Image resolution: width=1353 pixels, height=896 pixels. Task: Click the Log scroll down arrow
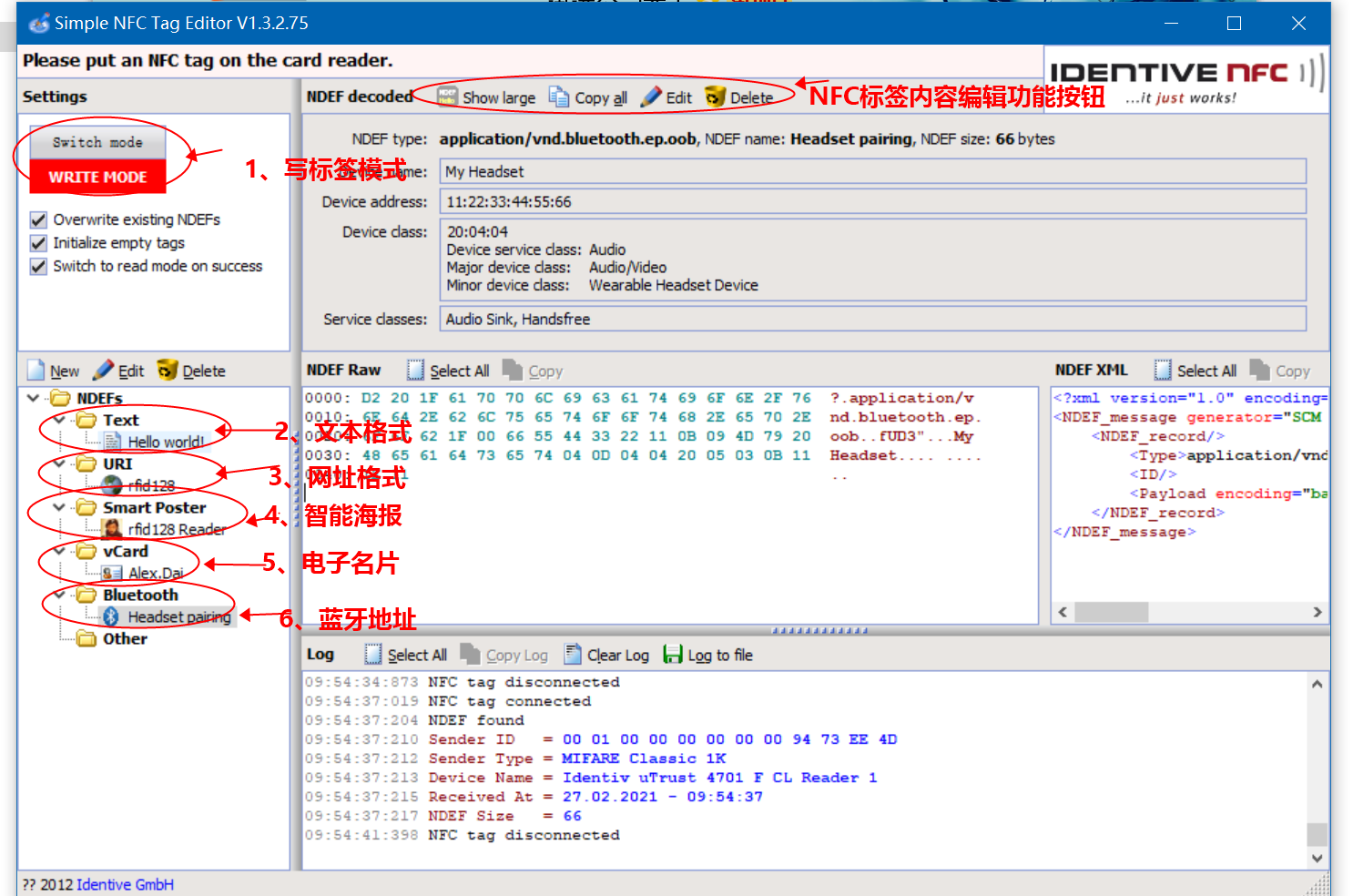tap(1317, 858)
